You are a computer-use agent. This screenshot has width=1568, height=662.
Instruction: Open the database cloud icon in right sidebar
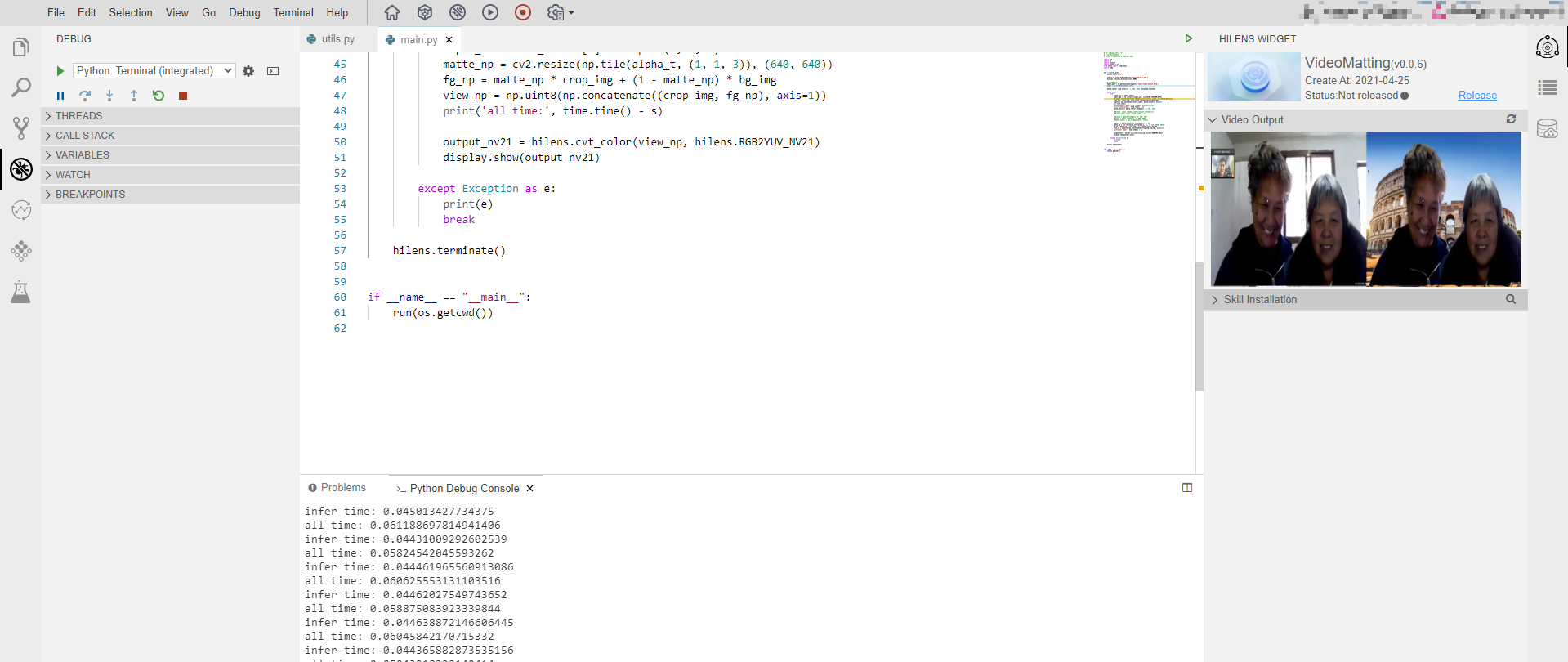pos(1548,128)
